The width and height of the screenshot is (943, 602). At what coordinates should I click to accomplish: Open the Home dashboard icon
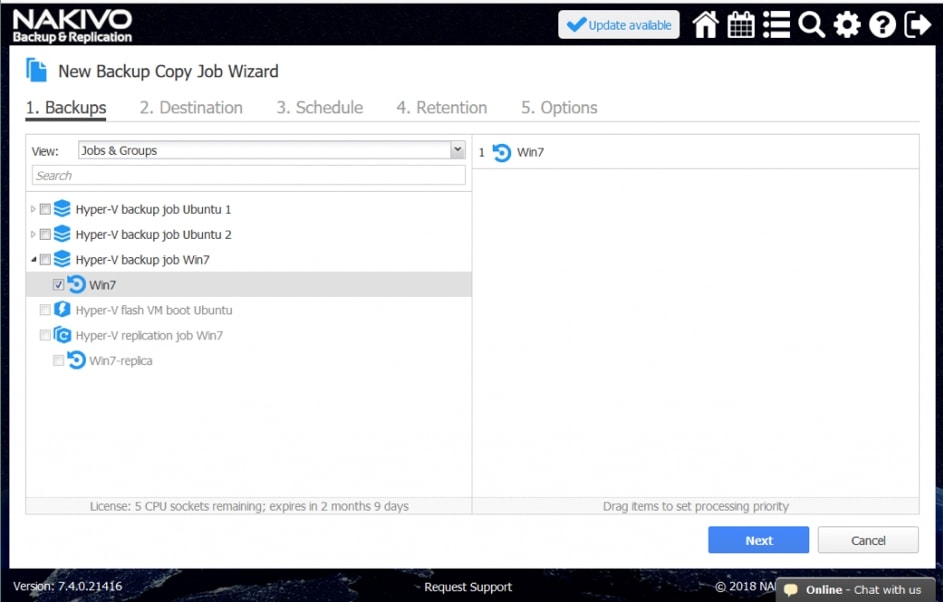(x=706, y=25)
